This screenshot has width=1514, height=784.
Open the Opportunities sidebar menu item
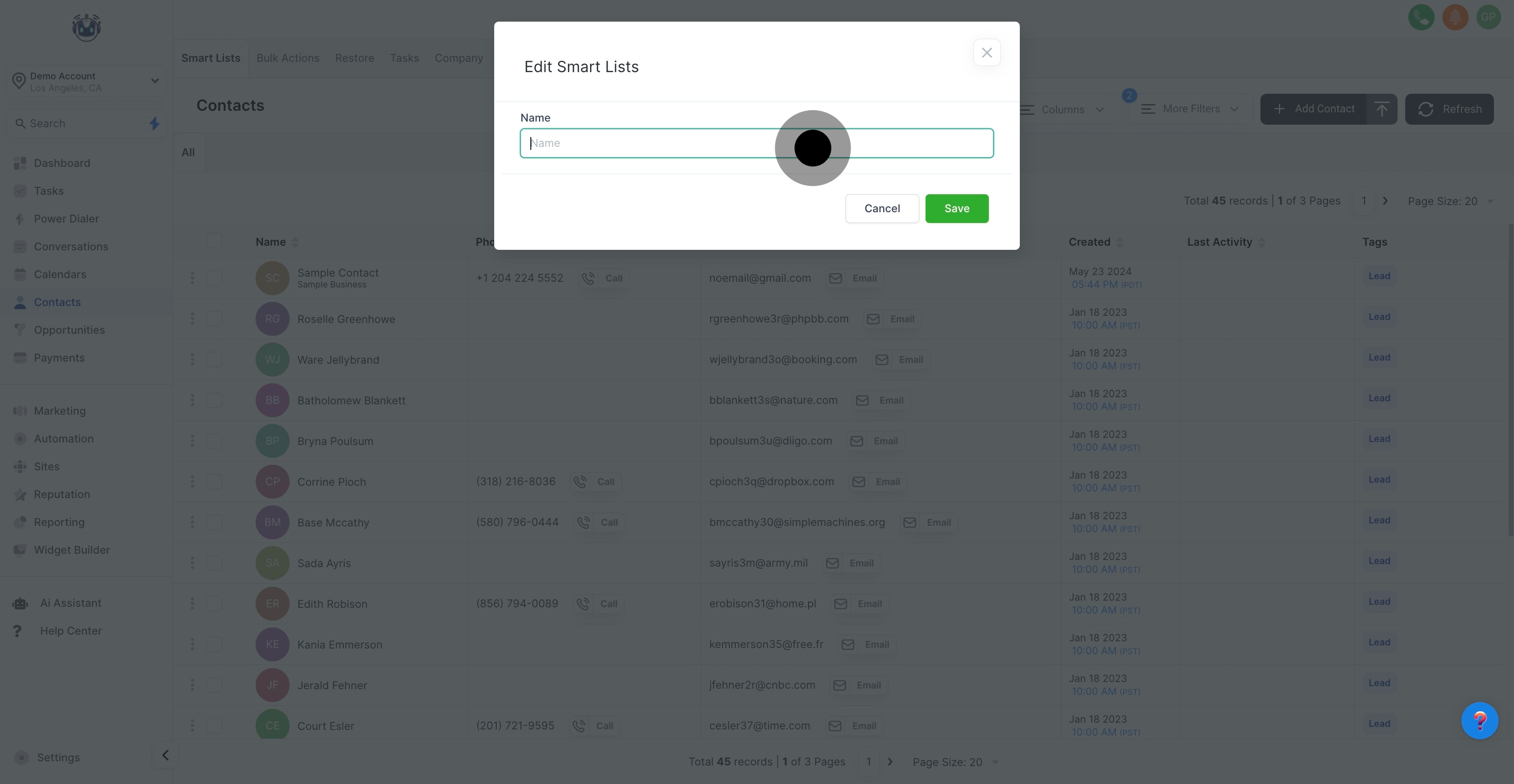pyautogui.click(x=69, y=330)
